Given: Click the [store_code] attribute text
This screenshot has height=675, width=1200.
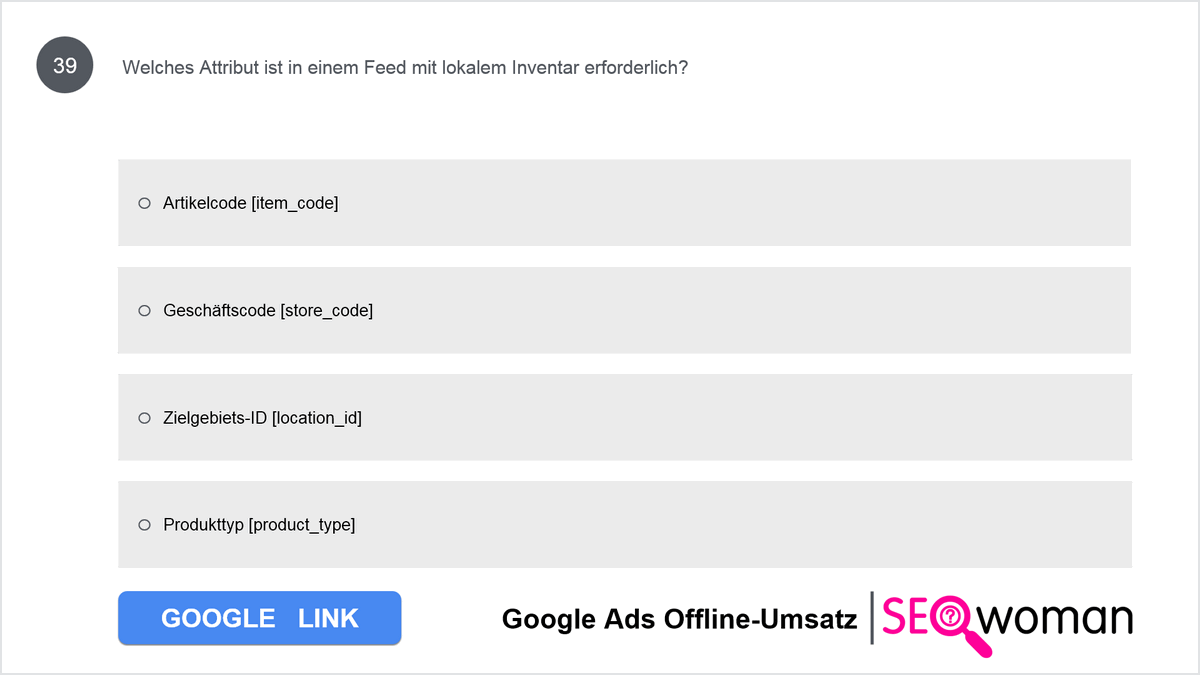Looking at the screenshot, I should pyautogui.click(x=327, y=311).
